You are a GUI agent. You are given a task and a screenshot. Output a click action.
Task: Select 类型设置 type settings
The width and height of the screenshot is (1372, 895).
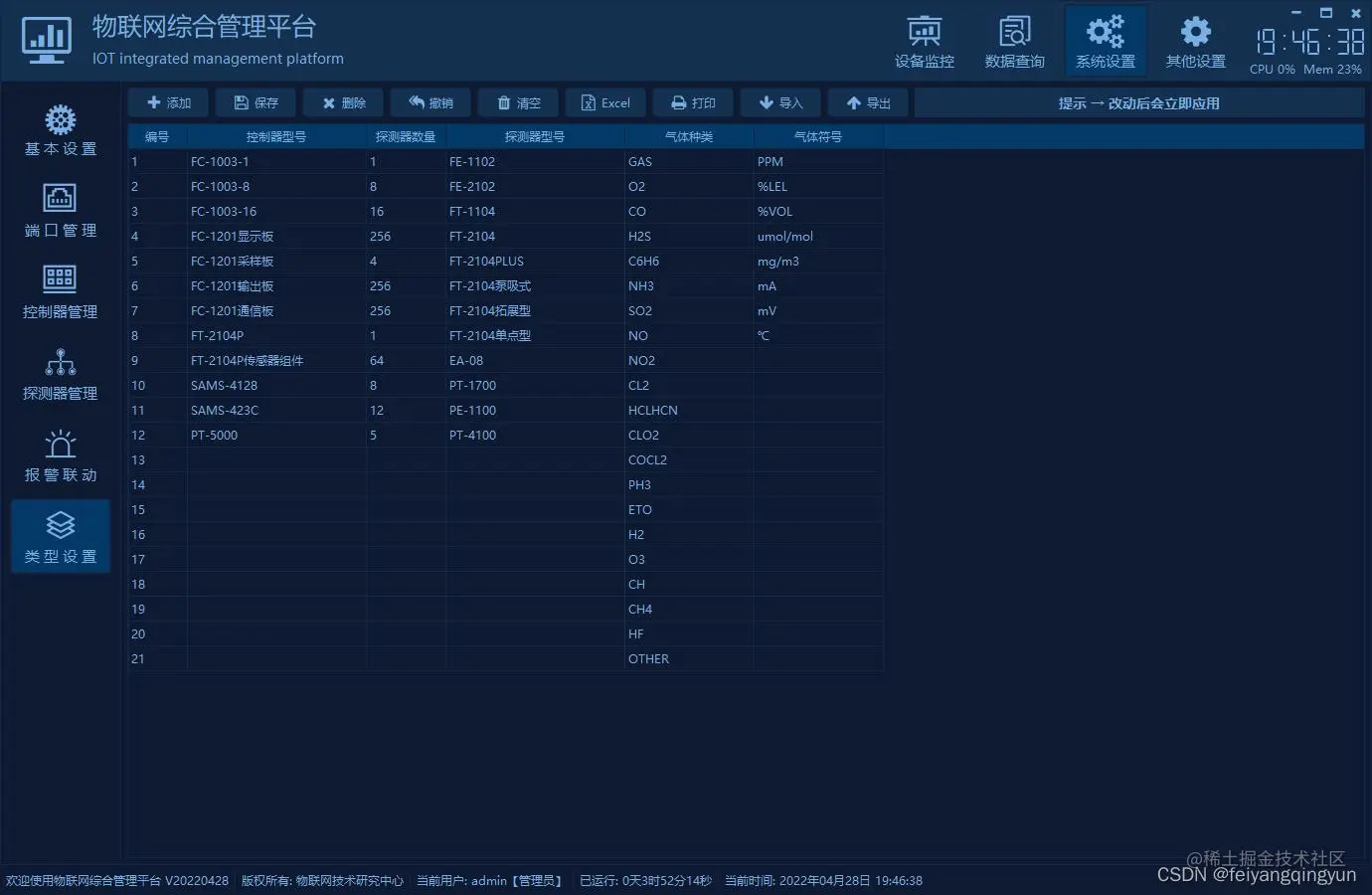[60, 537]
